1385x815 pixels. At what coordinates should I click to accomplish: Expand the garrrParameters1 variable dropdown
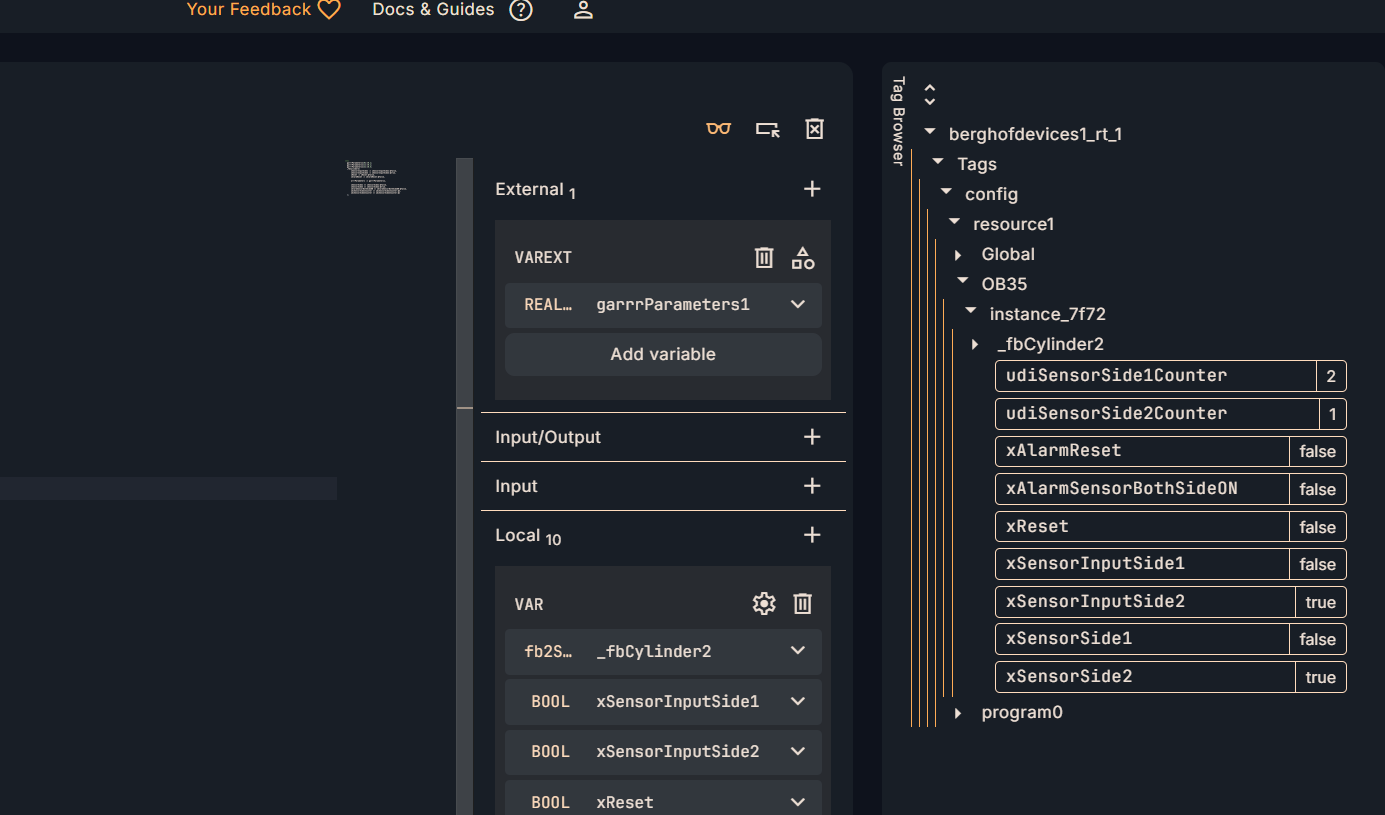[x=797, y=305]
